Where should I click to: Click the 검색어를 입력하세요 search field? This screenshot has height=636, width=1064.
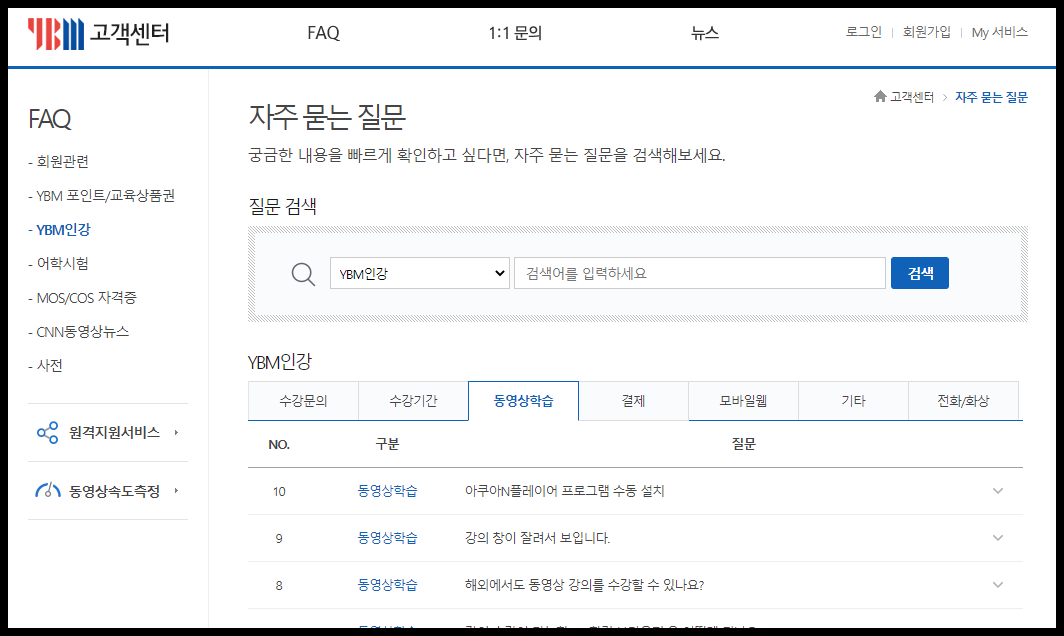[700, 273]
